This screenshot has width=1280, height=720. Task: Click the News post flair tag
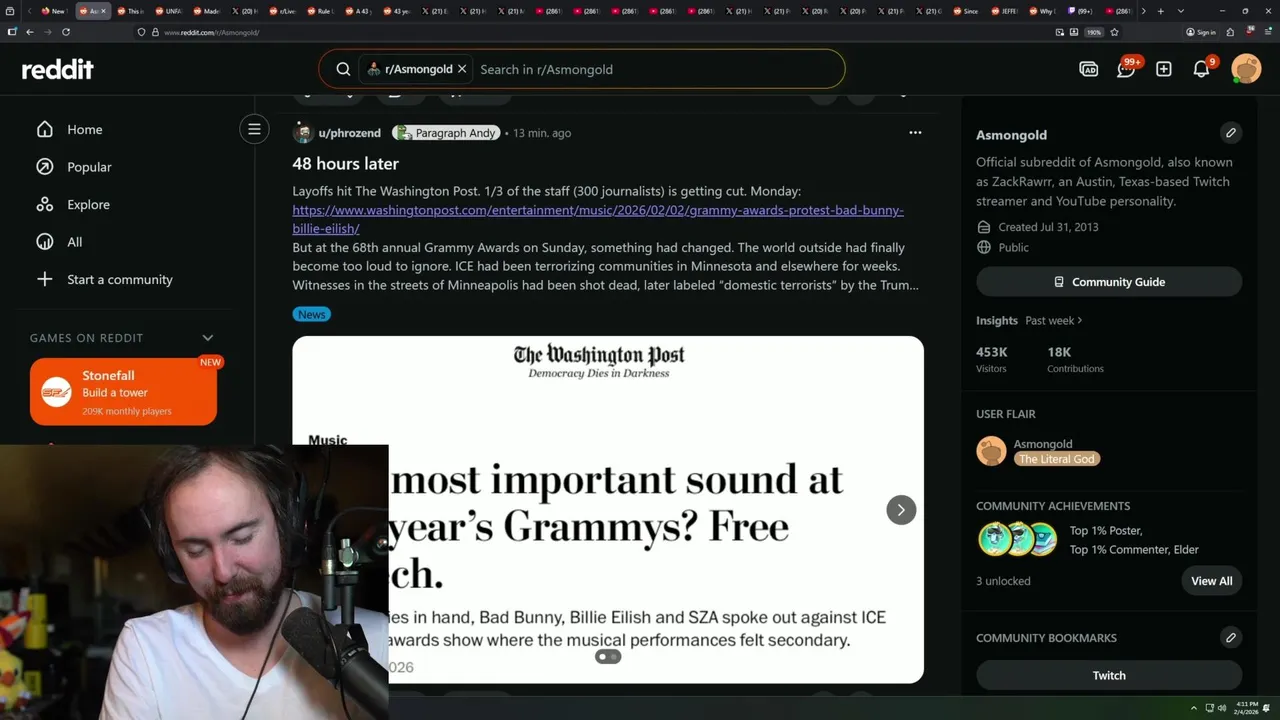[311, 314]
